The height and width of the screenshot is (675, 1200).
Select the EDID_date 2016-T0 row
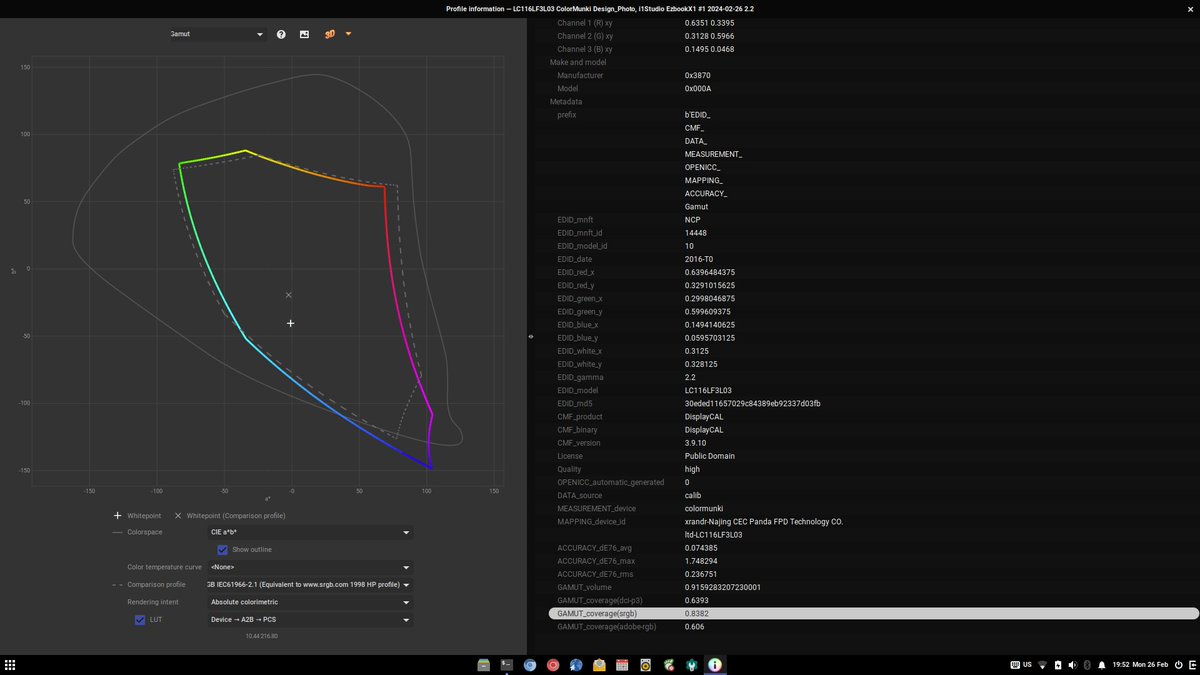873,259
